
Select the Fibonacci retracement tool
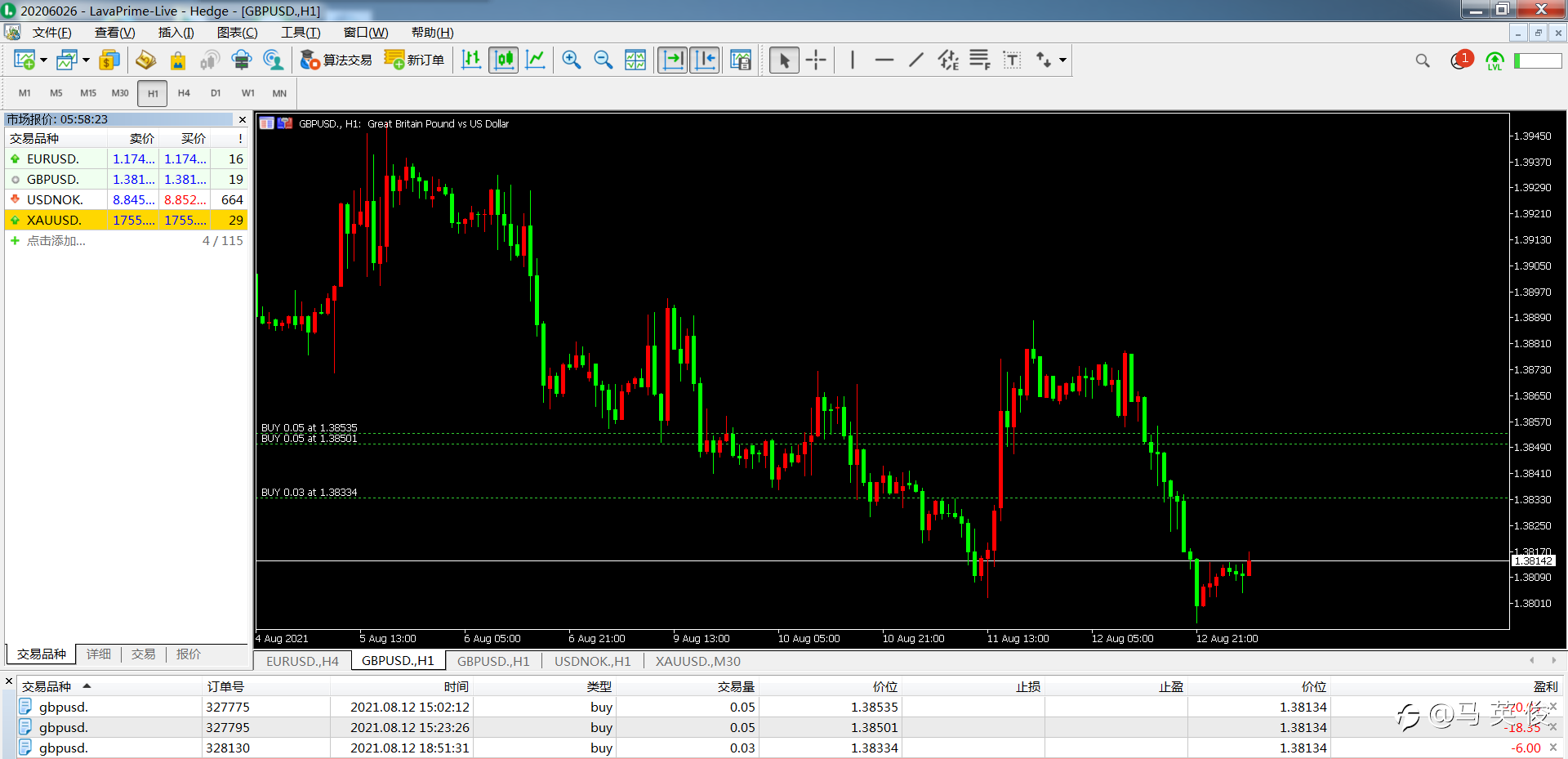979,60
